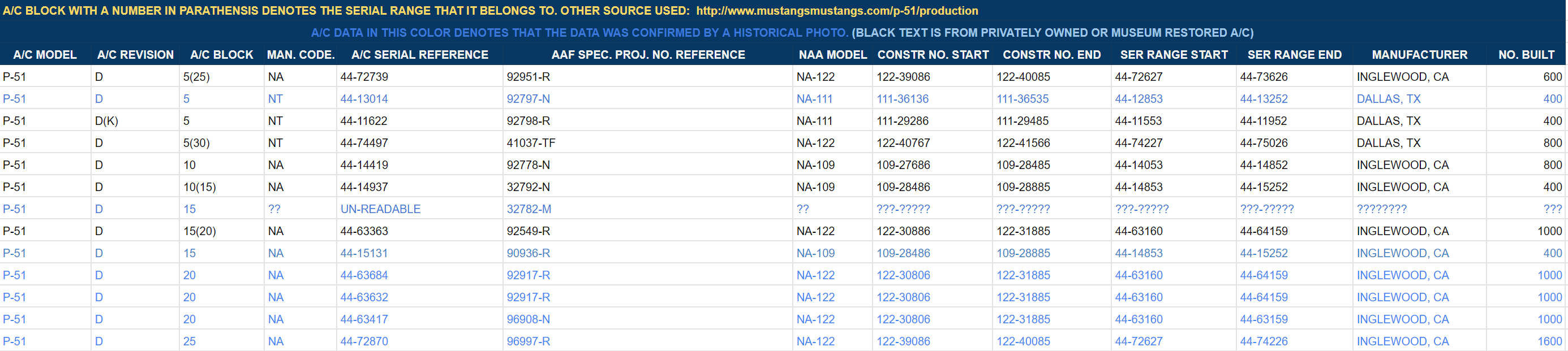Click the SER RANGE START header
Screen dimensions: 1568x351
click(1174, 55)
